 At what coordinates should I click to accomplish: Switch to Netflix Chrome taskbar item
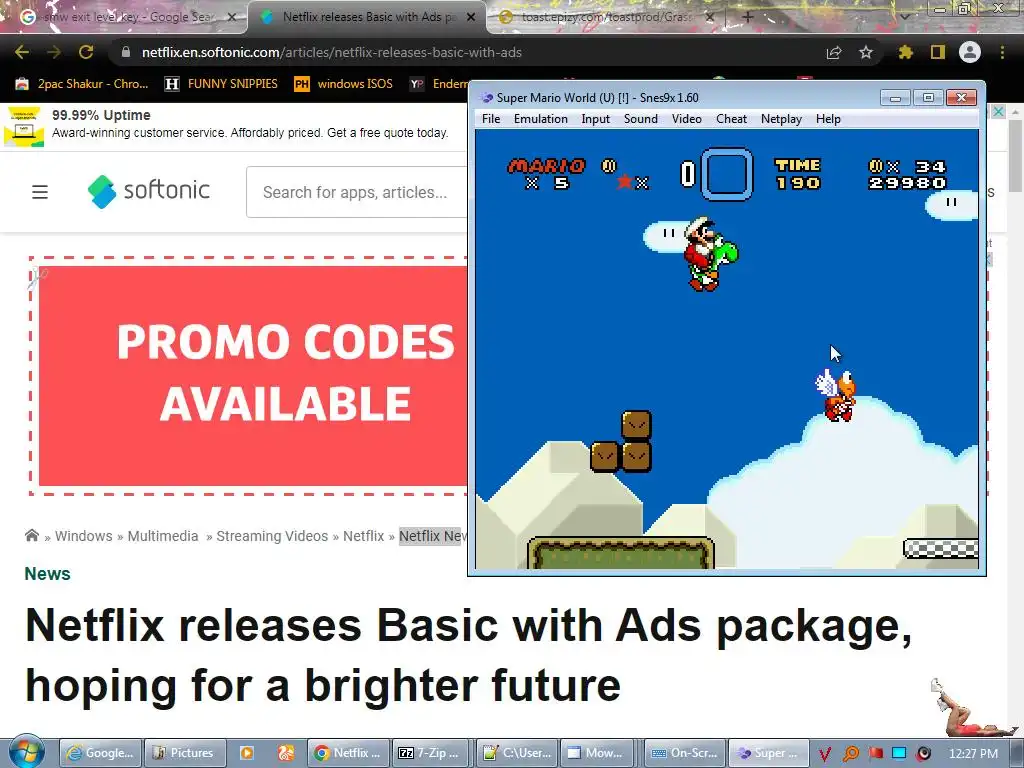[x=348, y=753]
